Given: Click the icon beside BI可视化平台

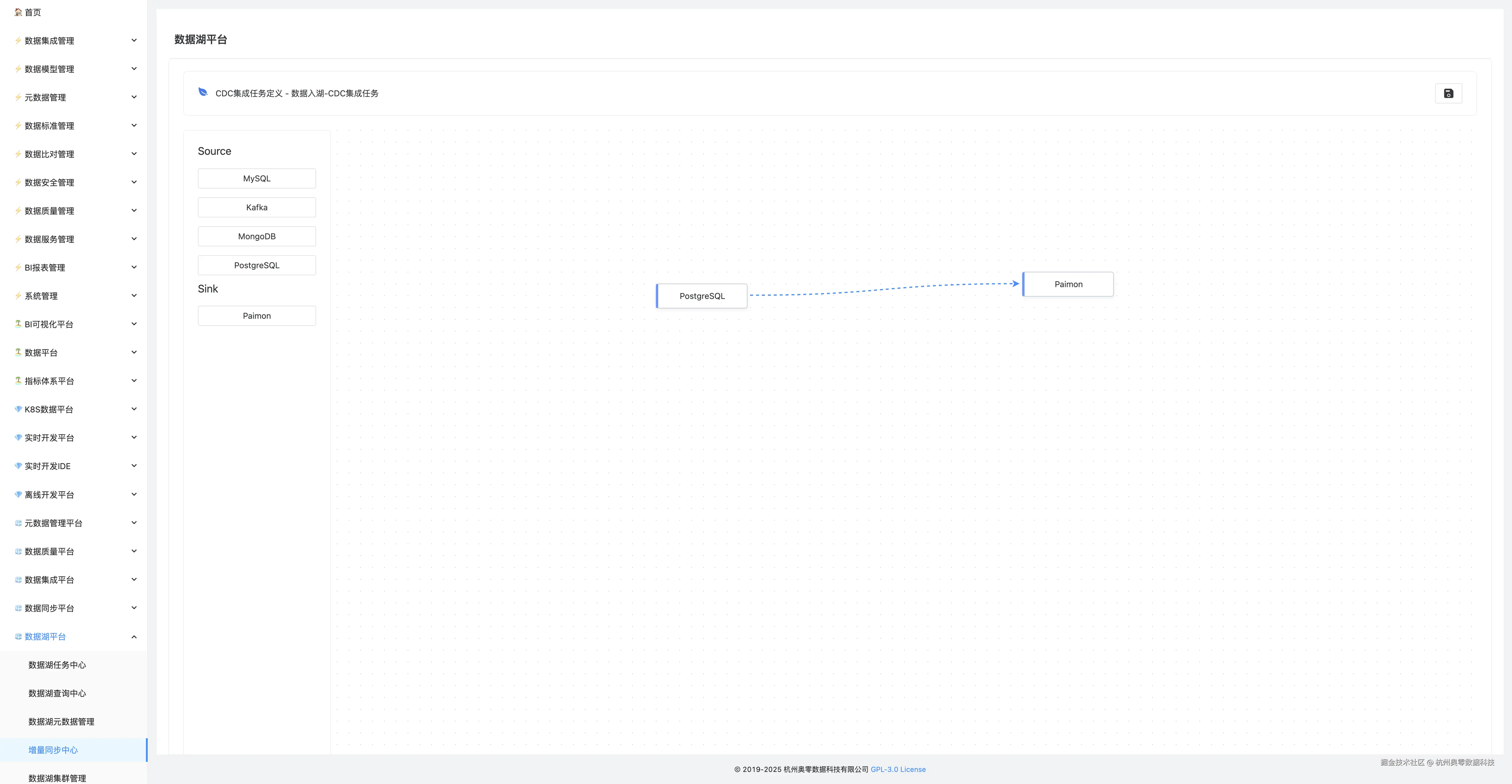Looking at the screenshot, I should (x=18, y=324).
